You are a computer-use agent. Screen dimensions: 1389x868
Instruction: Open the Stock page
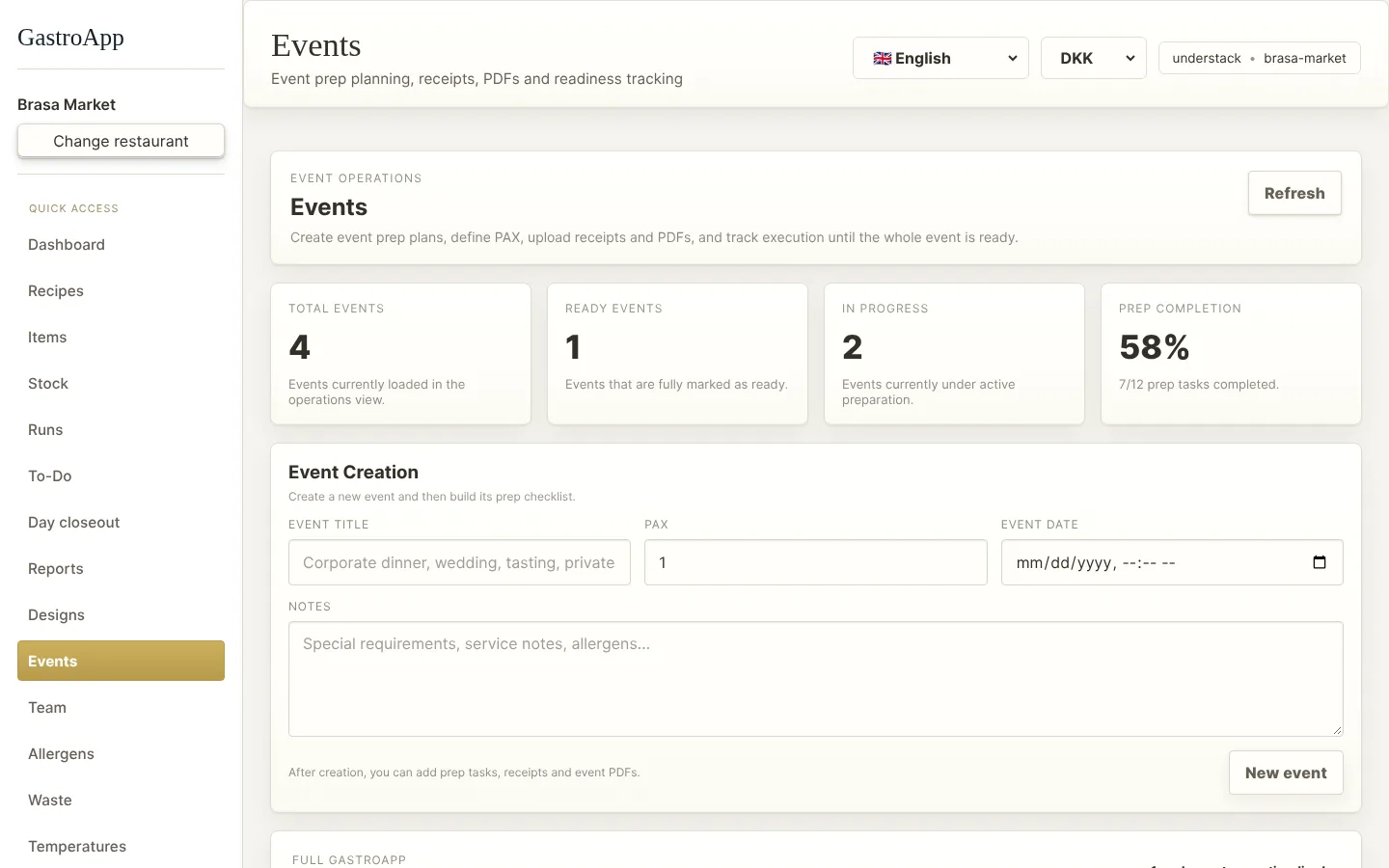click(x=121, y=384)
